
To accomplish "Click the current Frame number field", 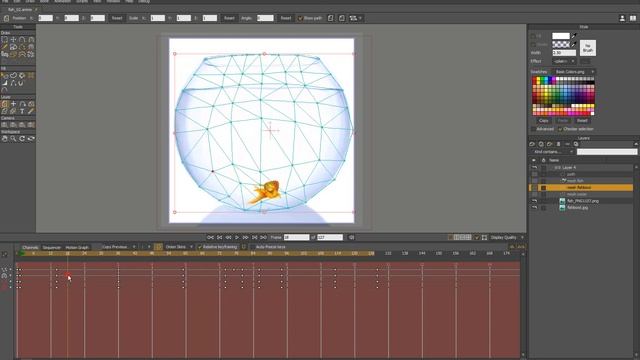I will click(296, 237).
